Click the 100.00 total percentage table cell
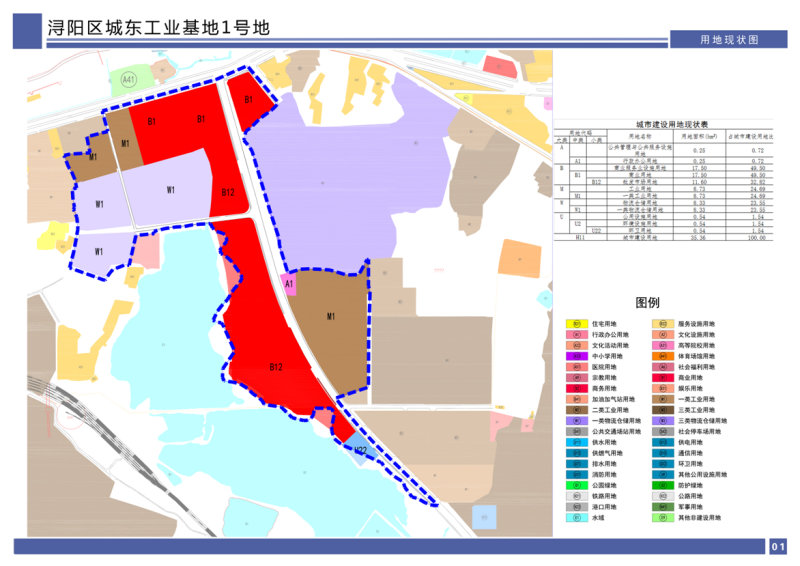800x566 pixels. (757, 238)
